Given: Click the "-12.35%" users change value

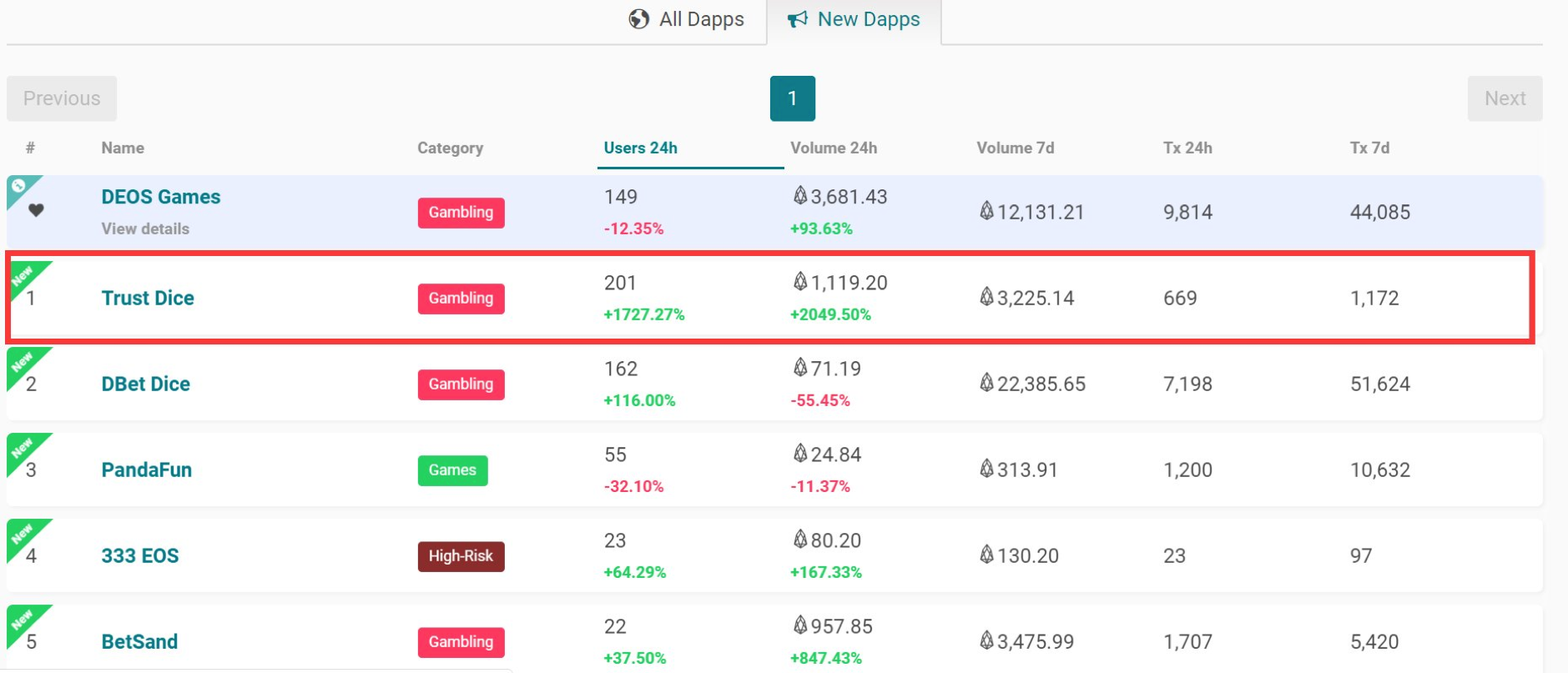Looking at the screenshot, I should (x=634, y=229).
